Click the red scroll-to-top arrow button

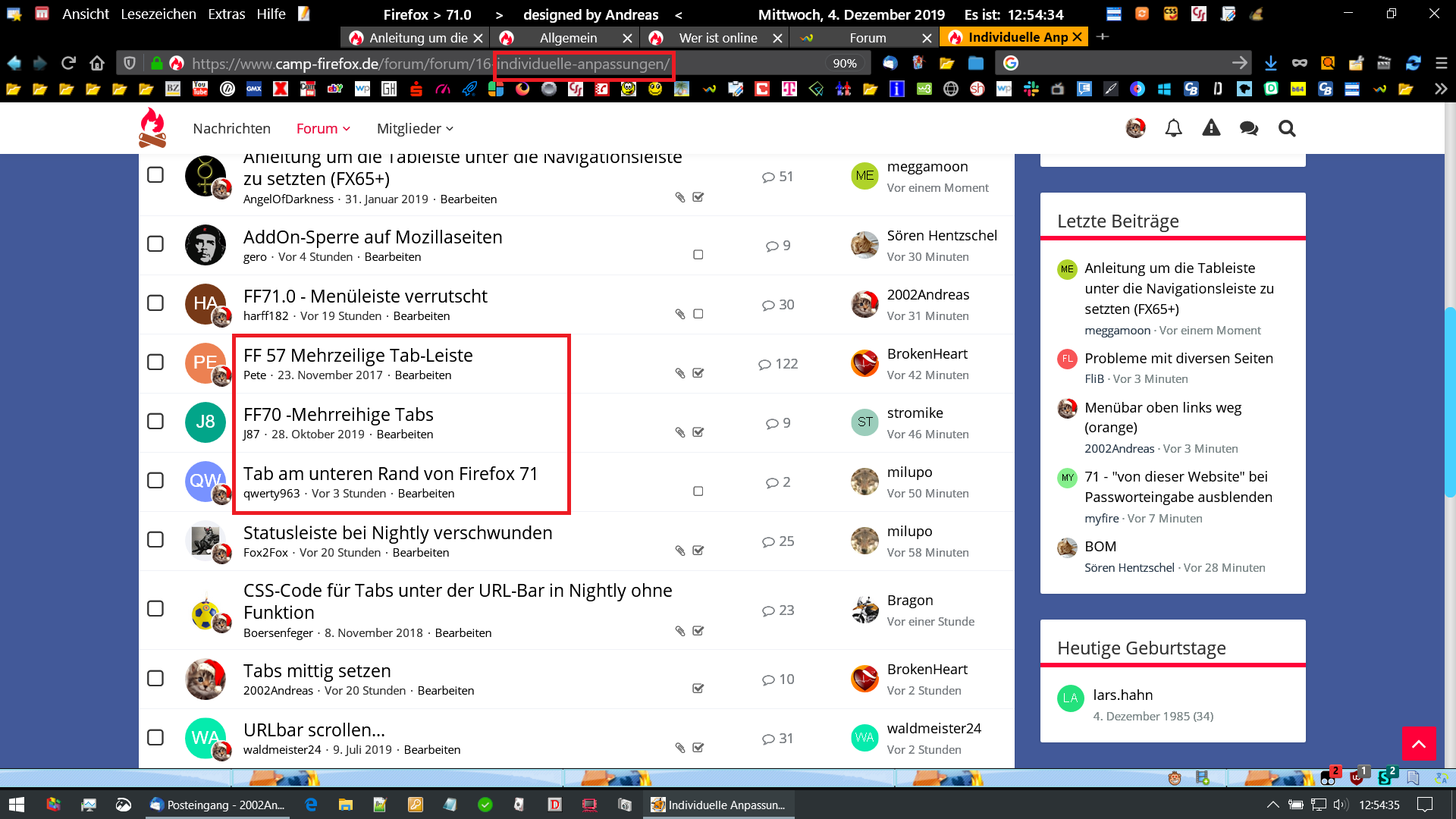1418,743
